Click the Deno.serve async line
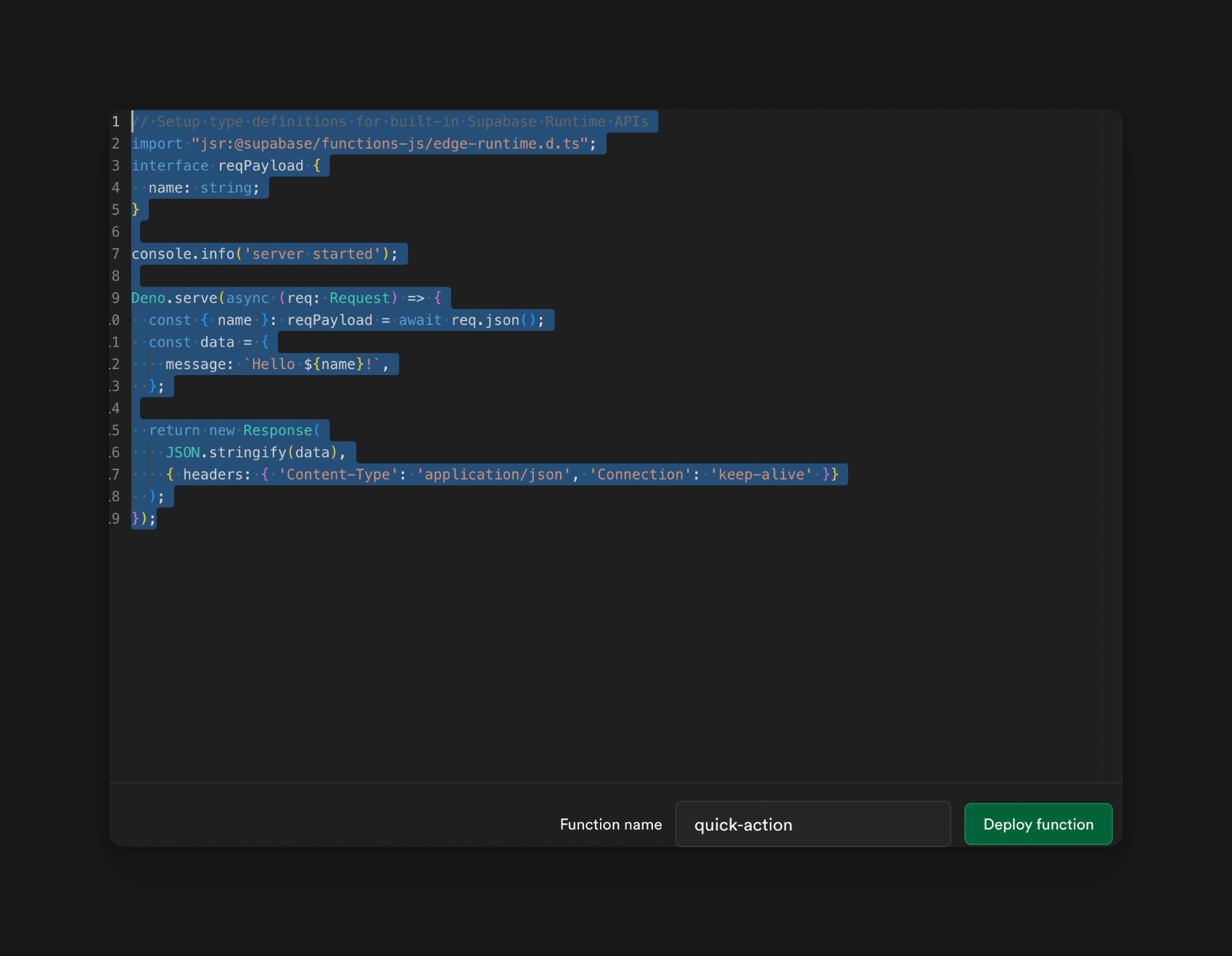Screen dimensions: 1232x956 click(286, 298)
